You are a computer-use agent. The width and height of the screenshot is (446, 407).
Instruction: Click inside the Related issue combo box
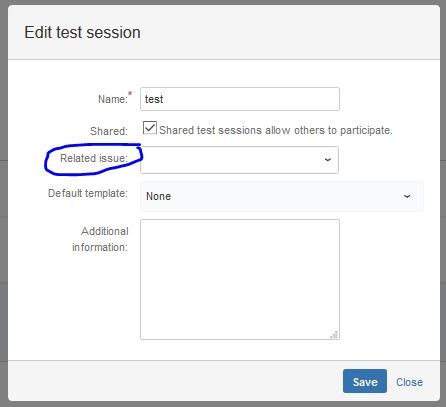(x=239, y=160)
